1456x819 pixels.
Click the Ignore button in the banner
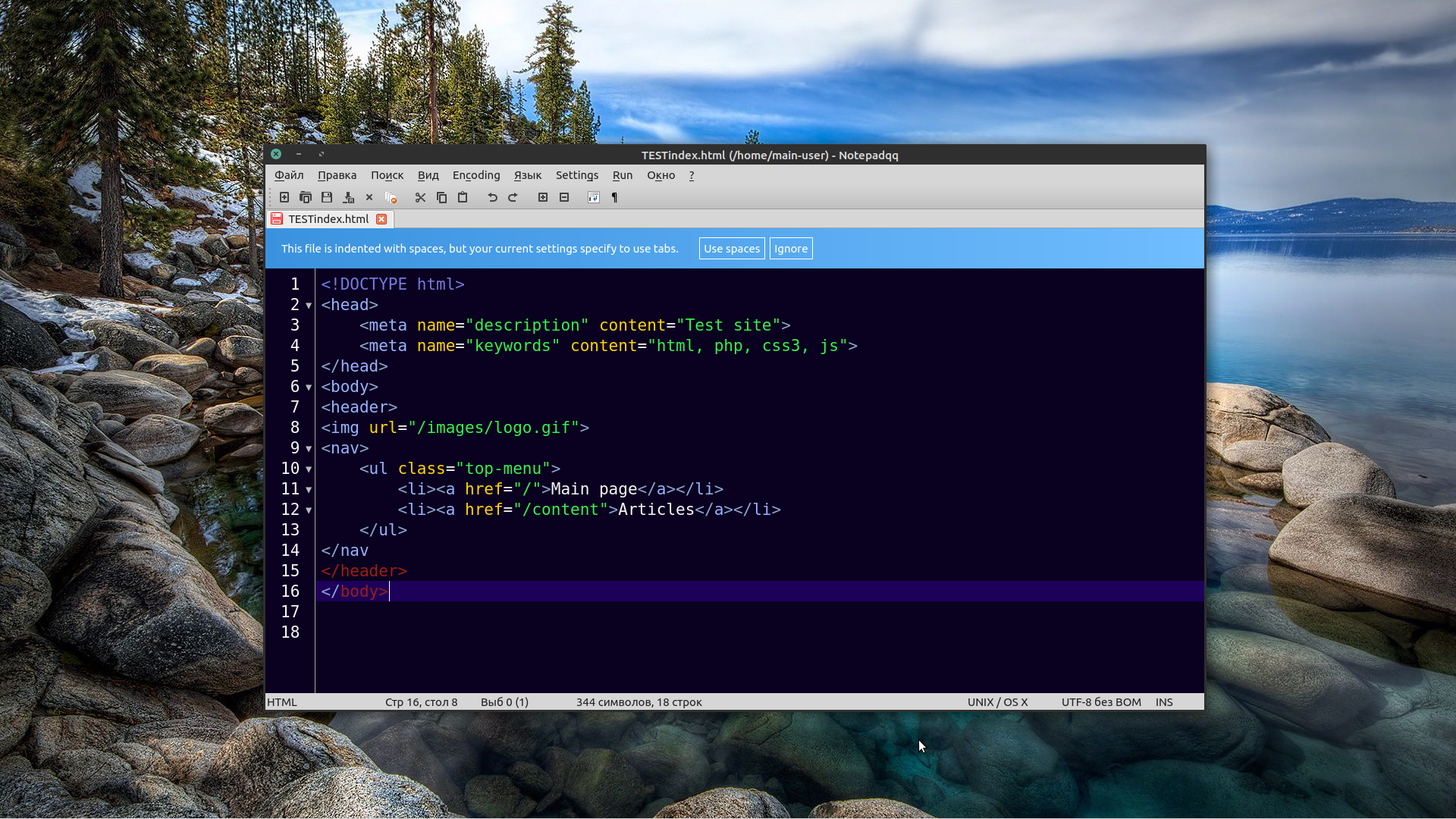pos(791,249)
